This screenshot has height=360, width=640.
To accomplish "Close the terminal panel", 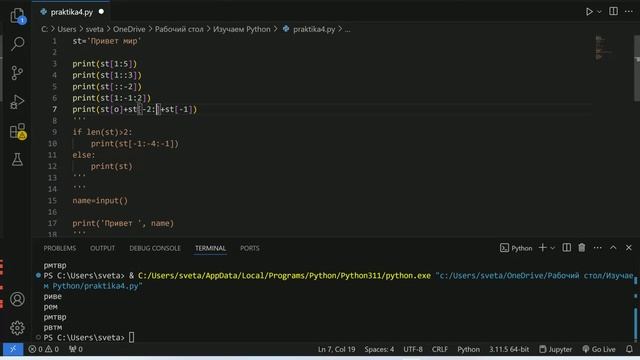I will point(629,247).
